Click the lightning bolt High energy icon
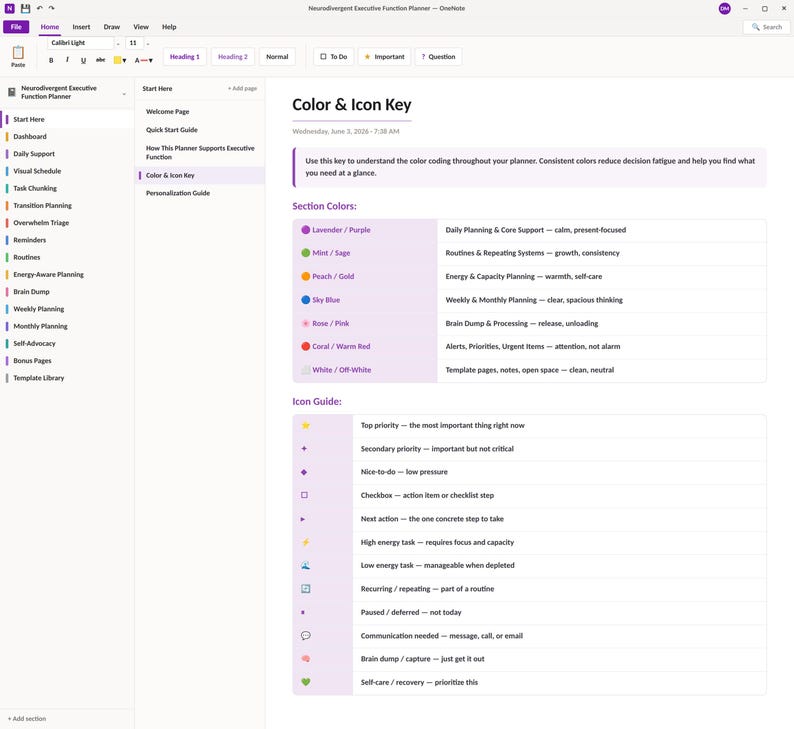 click(x=305, y=542)
